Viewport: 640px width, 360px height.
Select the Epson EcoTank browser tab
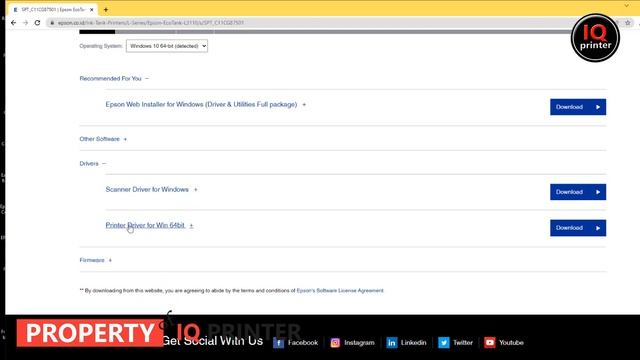pyautogui.click(x=52, y=9)
